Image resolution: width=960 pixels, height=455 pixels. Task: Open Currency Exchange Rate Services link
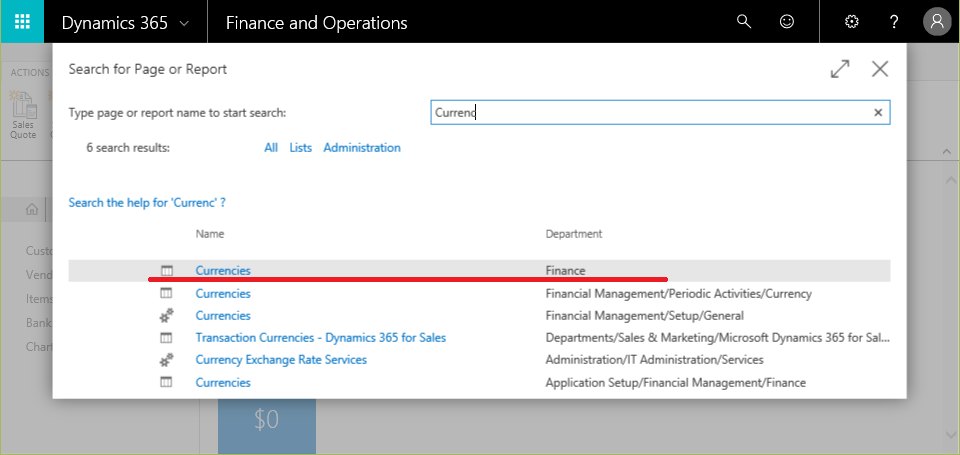(281, 359)
